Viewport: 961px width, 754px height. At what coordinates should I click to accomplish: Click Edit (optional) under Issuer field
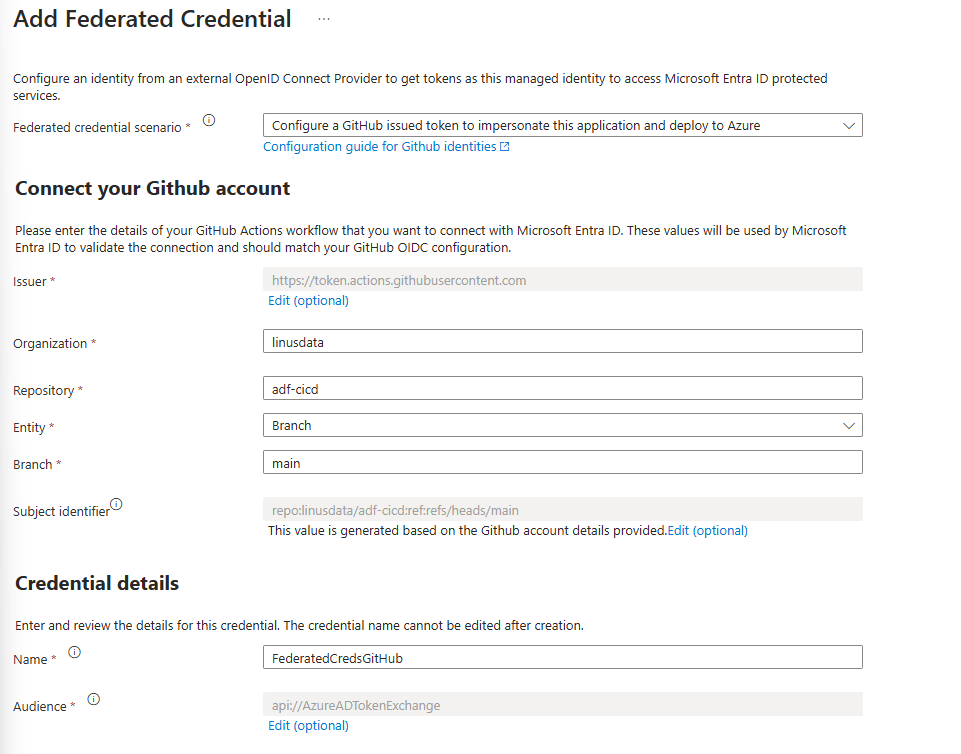308,300
